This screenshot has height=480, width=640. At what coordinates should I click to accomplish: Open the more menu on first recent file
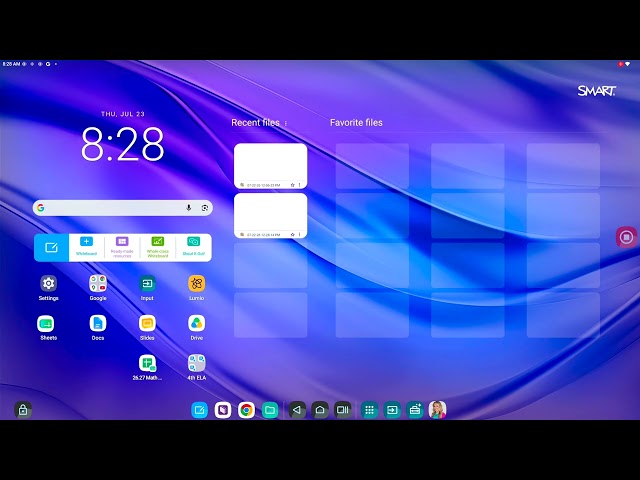[x=300, y=185]
